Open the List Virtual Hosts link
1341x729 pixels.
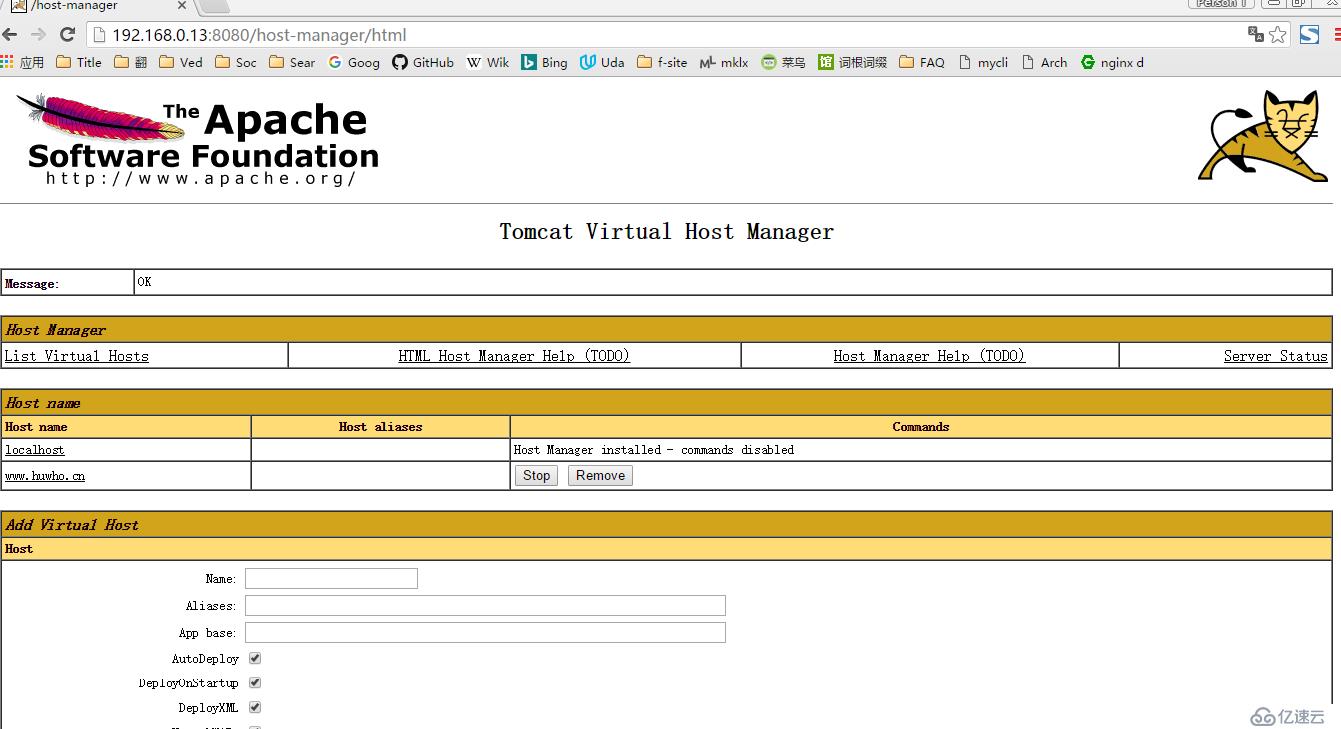[77, 356]
